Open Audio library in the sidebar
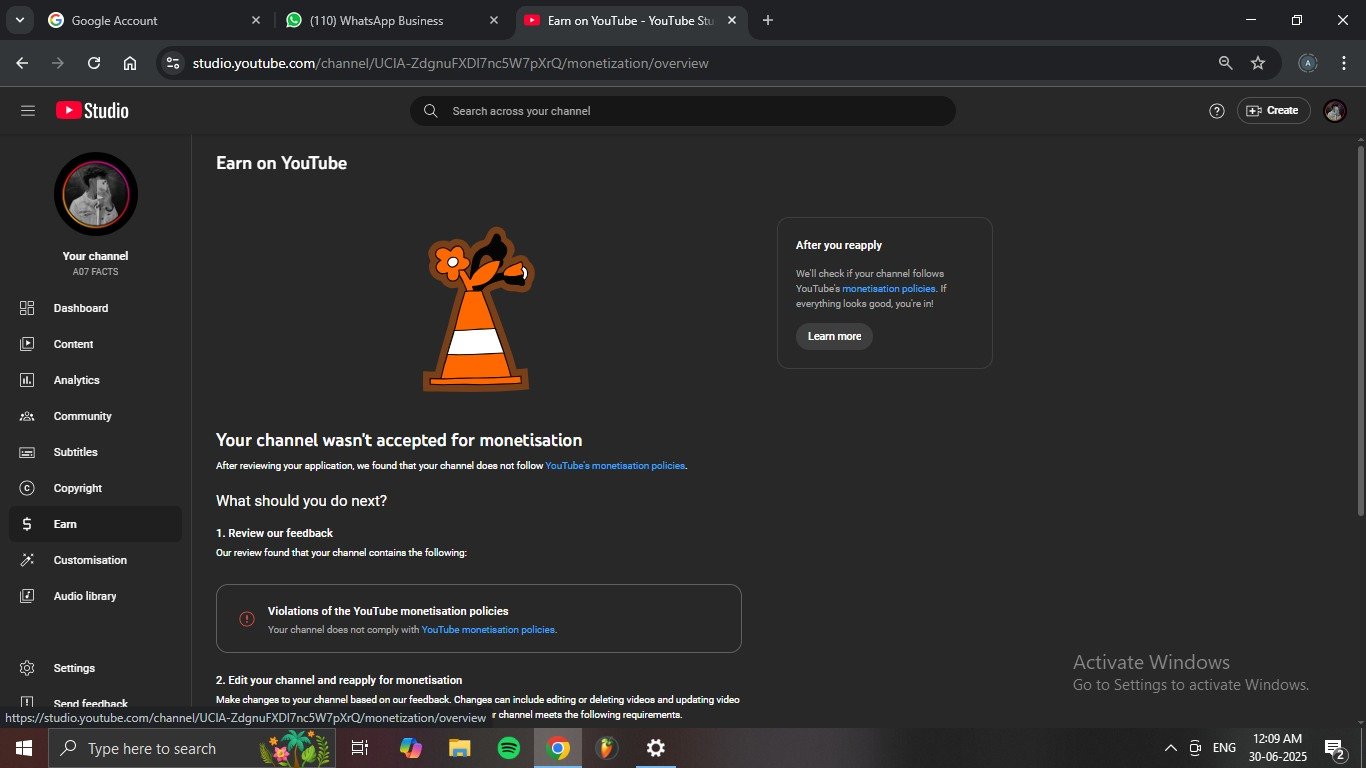Viewport: 1366px width, 768px height. point(95,596)
